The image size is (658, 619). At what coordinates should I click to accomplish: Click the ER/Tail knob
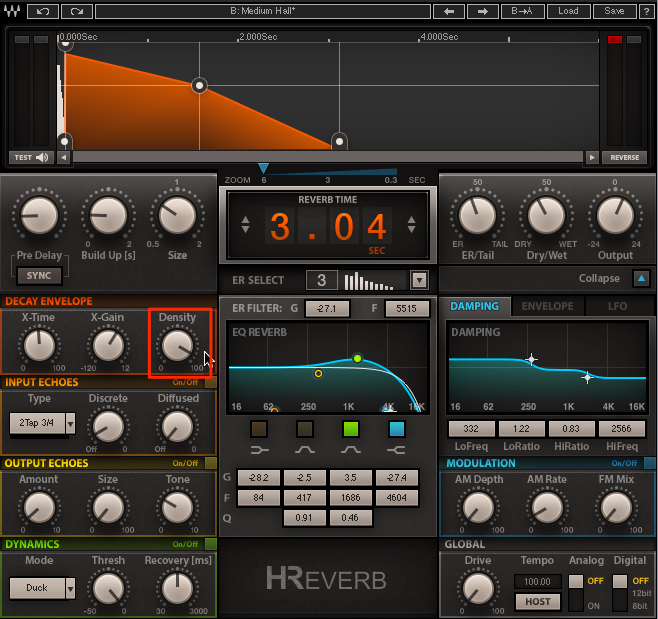(478, 216)
